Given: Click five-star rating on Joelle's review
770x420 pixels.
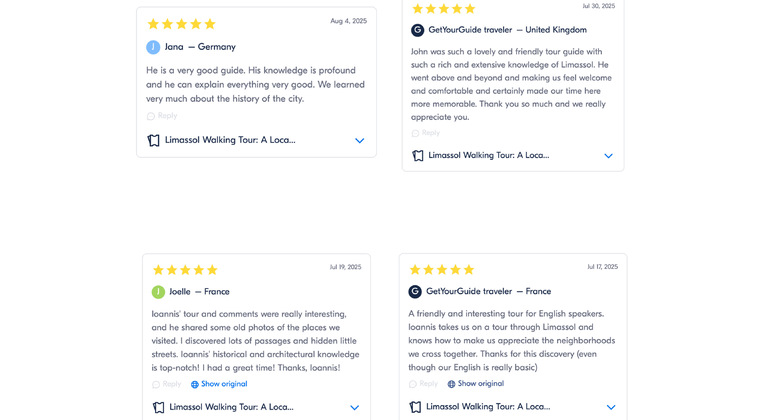Looking at the screenshot, I should point(185,270).
